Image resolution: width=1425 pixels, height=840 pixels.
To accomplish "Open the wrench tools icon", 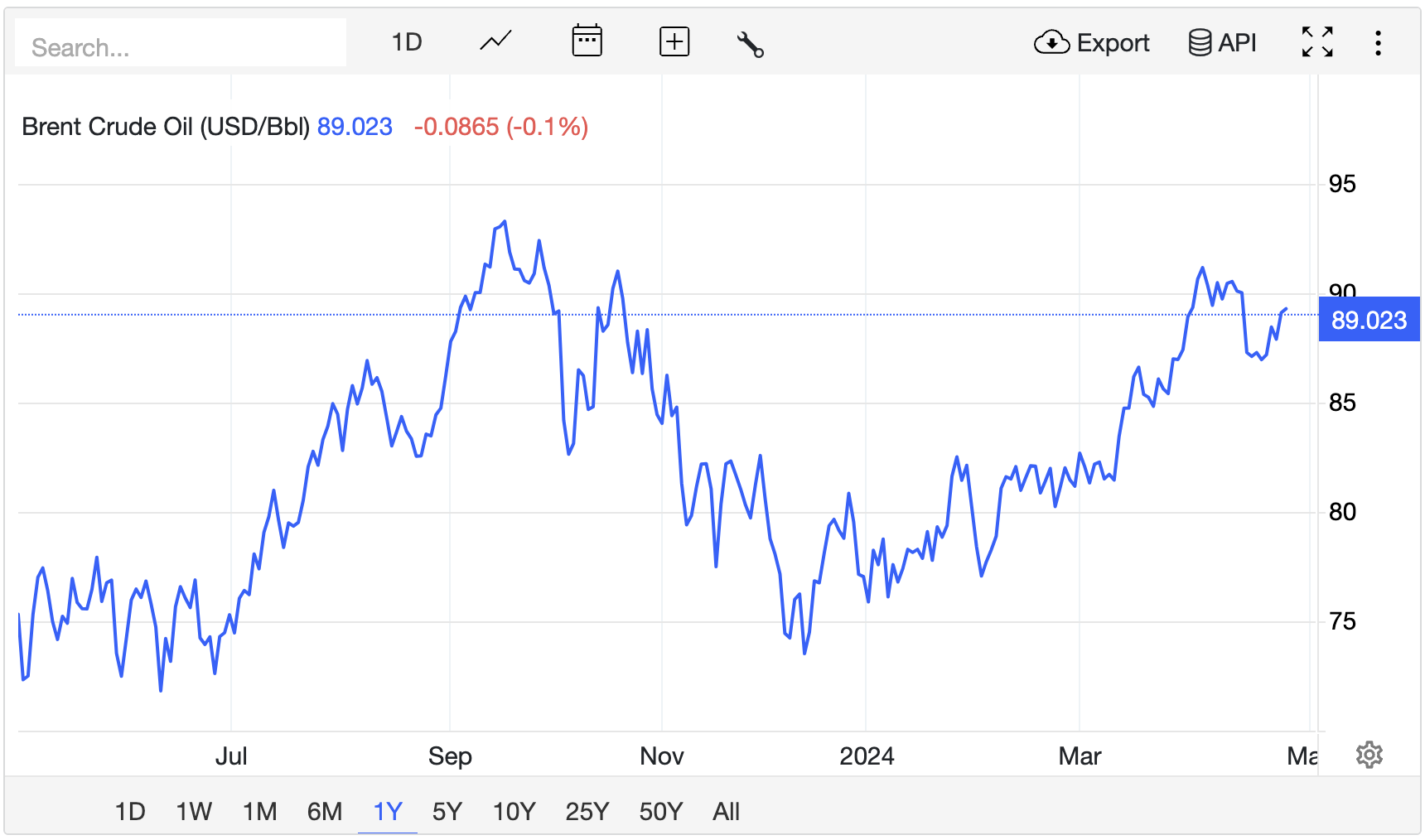I will pos(751,44).
